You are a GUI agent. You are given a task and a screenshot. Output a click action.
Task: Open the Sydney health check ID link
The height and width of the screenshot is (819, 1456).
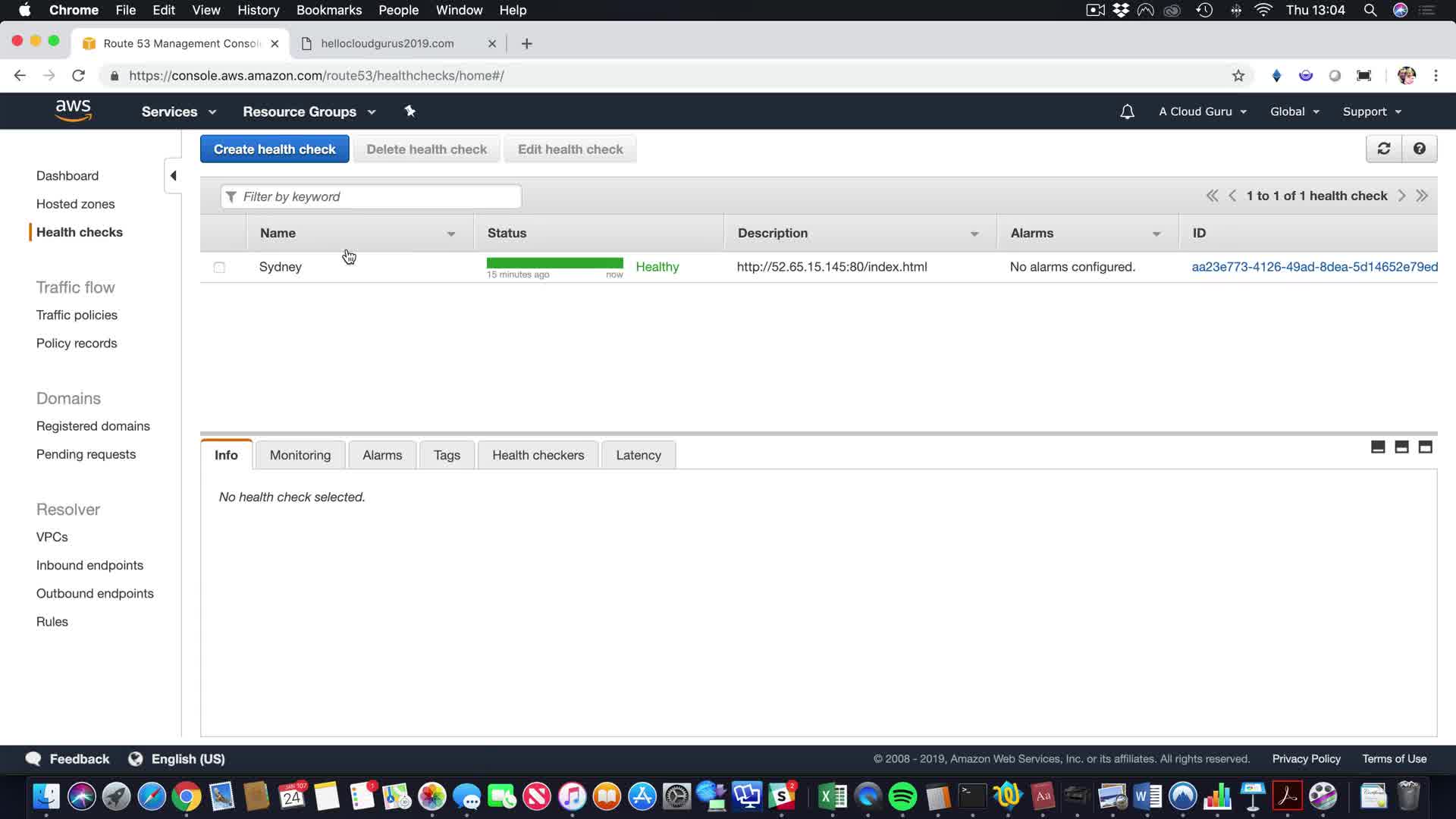1314,267
